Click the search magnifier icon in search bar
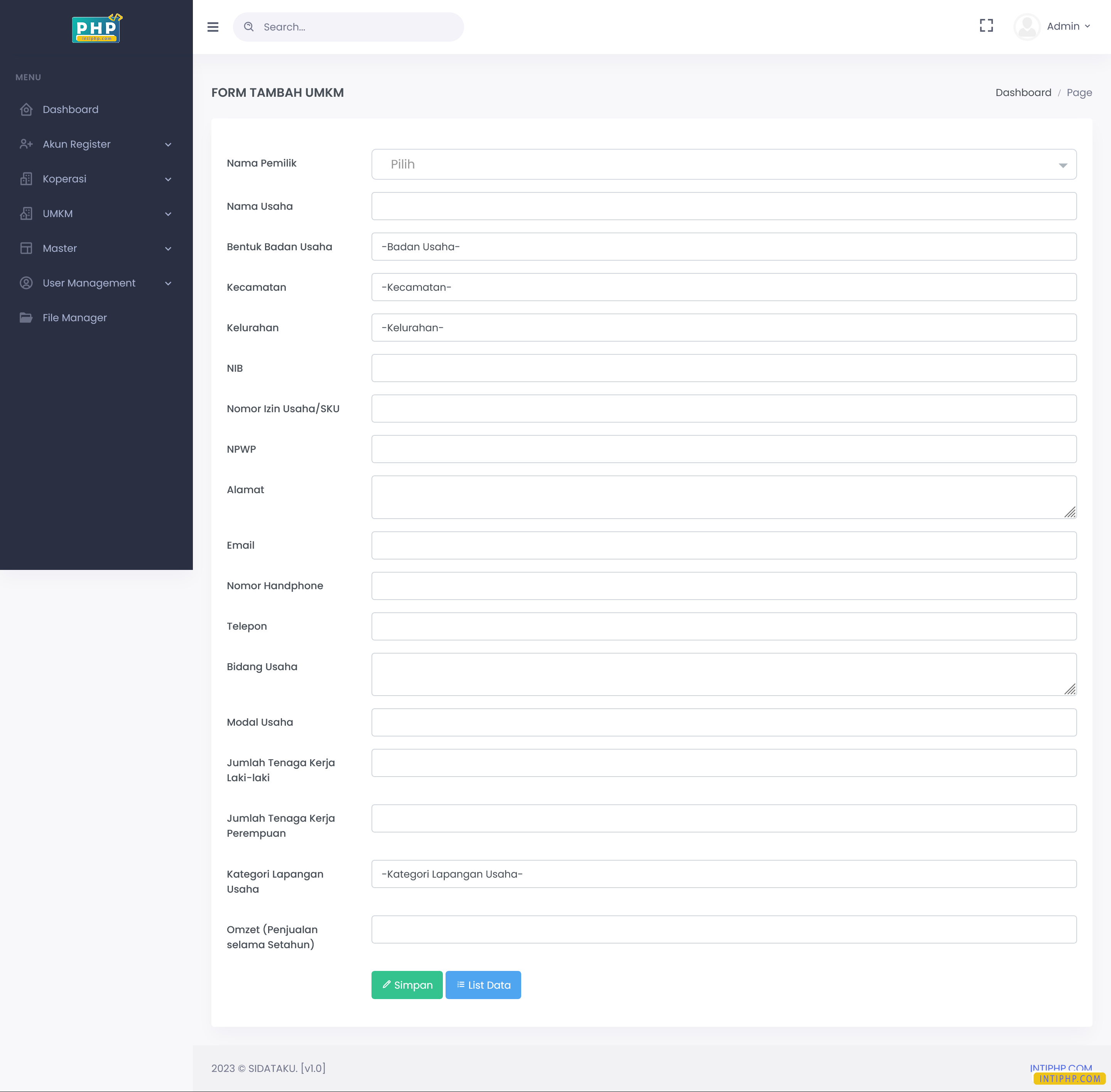The image size is (1111, 1092). tap(249, 26)
